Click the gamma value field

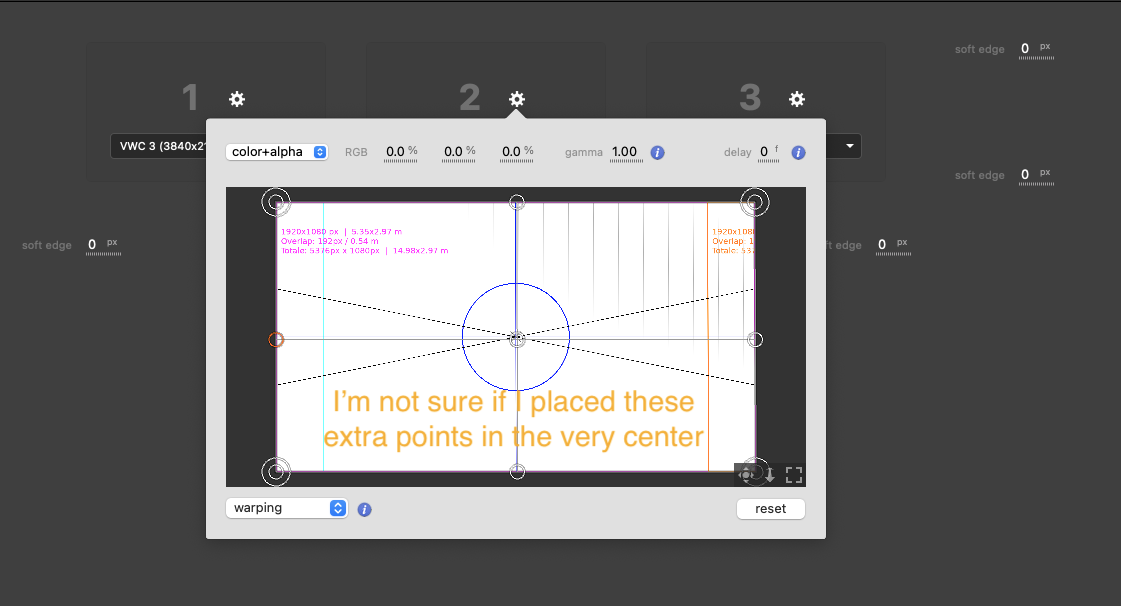pos(625,152)
